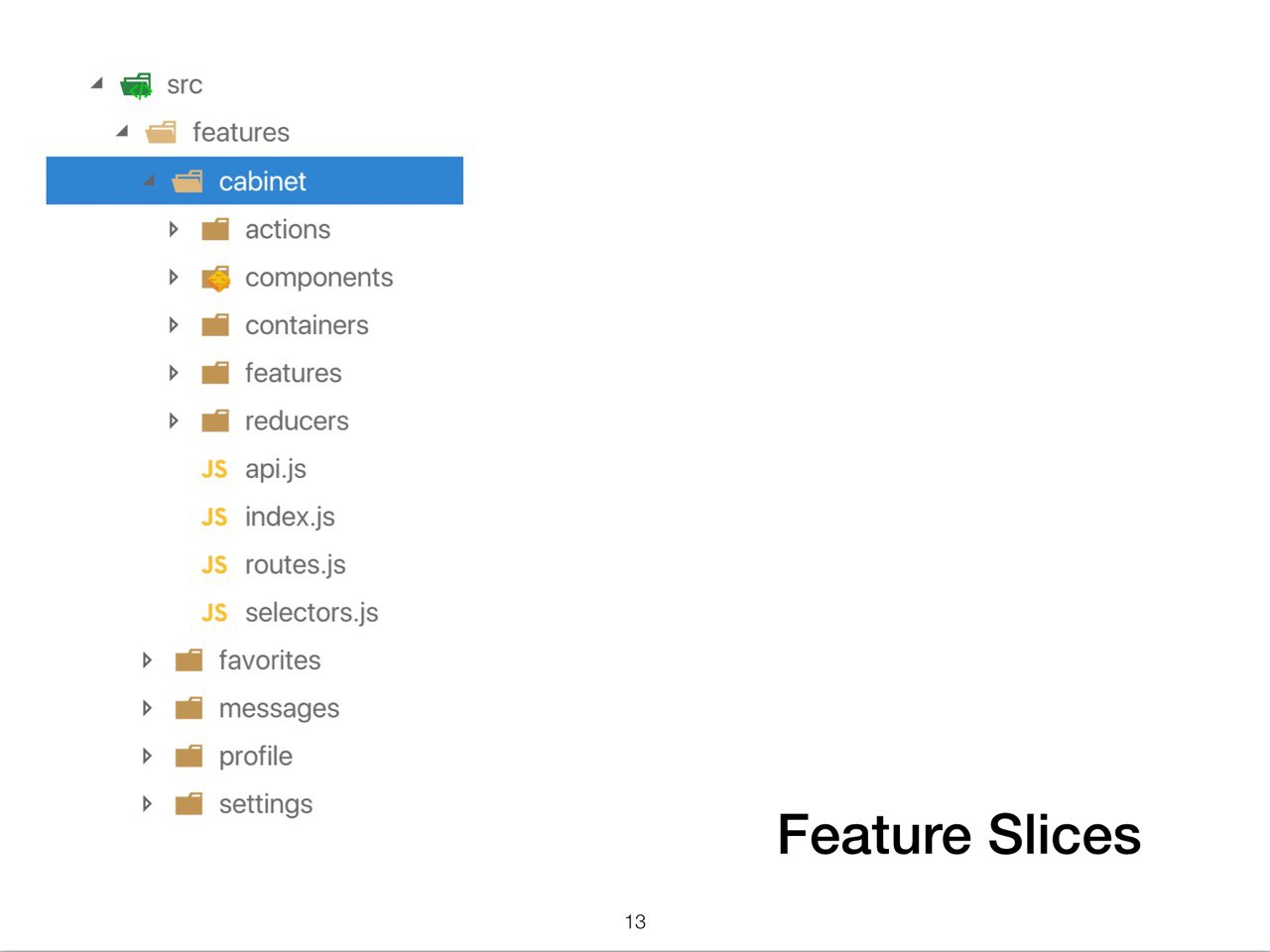This screenshot has width=1270, height=952.
Task: Click the open folder icon for cabinet
Action: tap(188, 181)
